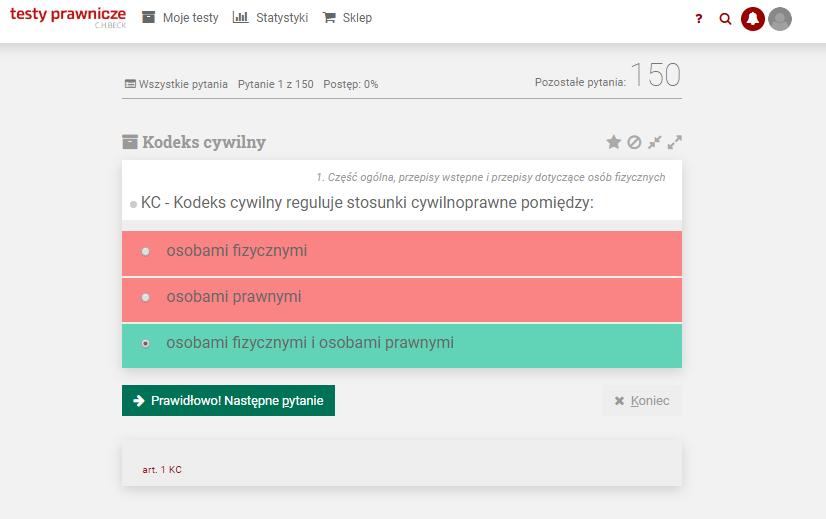Open notifications via the bell icon
Screen dimensions: 826x519
753,19
